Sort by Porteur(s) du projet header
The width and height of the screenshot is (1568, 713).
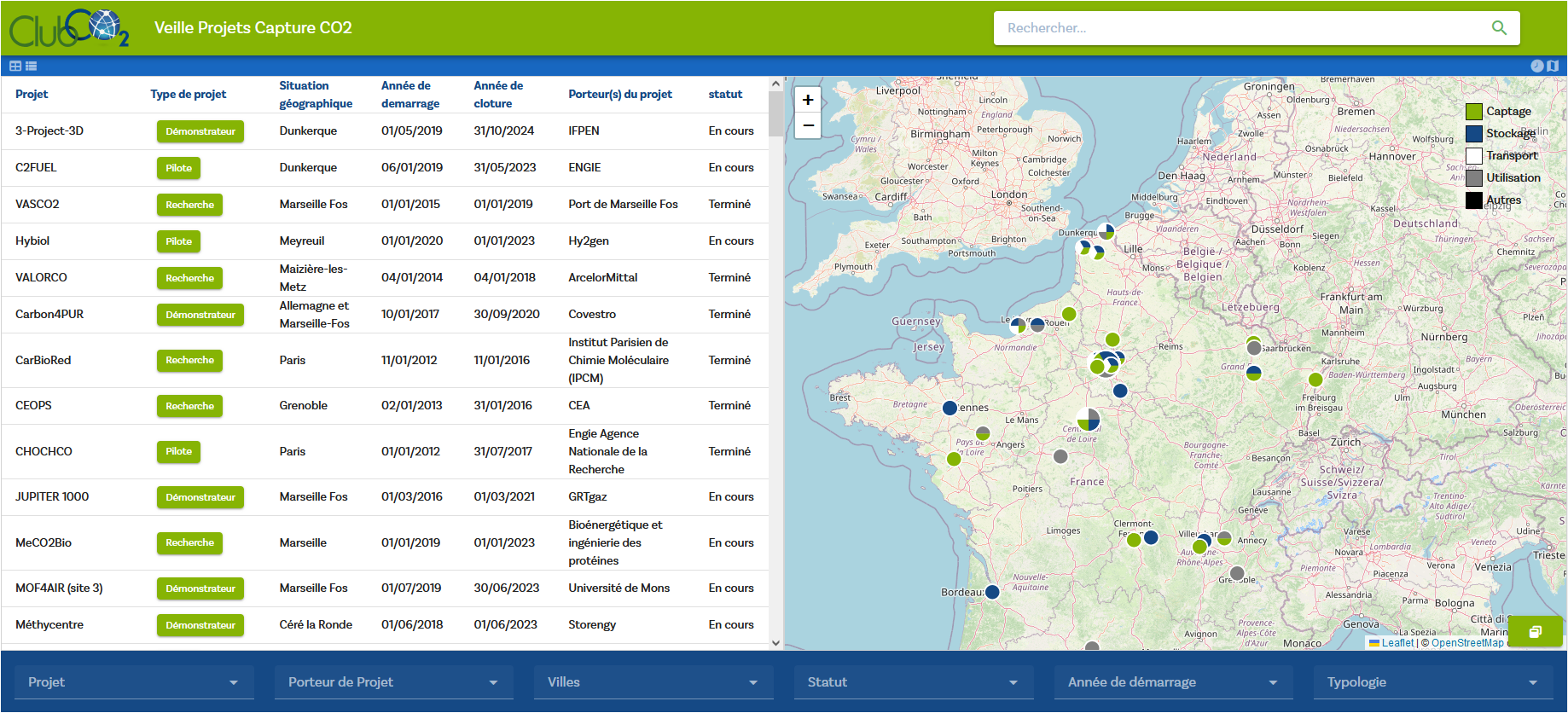pos(620,94)
